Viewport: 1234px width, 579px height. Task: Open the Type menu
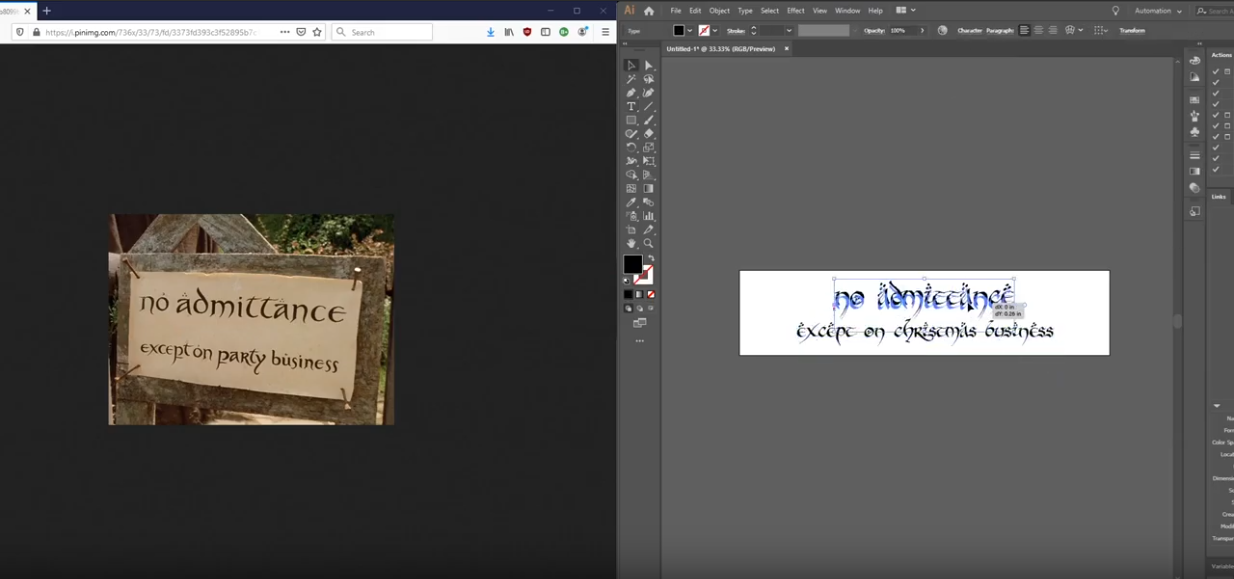pyautogui.click(x=745, y=11)
